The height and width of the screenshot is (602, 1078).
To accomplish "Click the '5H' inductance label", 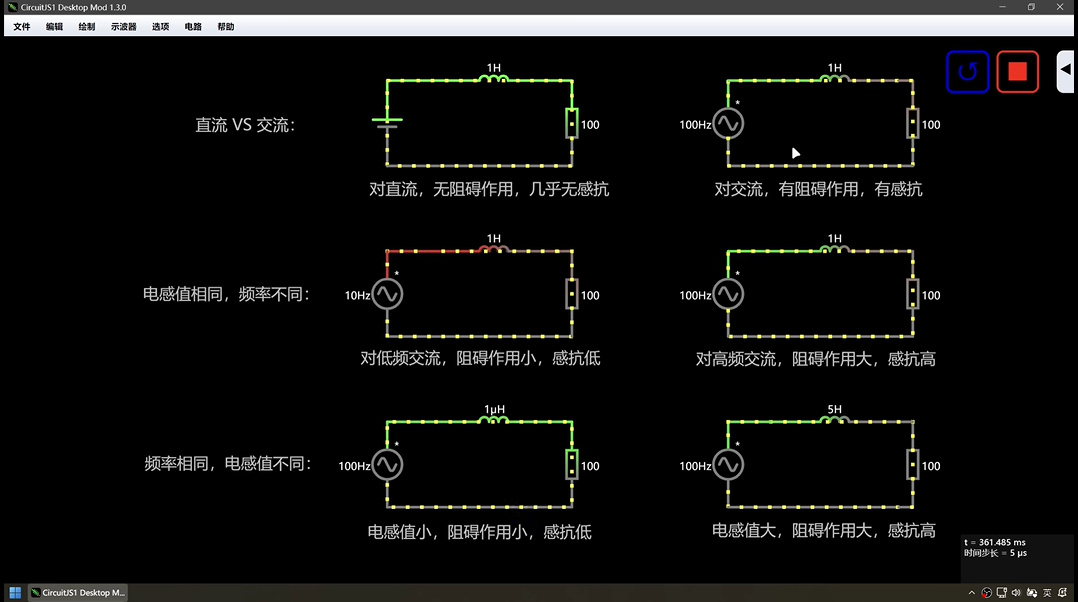I will pyautogui.click(x=835, y=409).
